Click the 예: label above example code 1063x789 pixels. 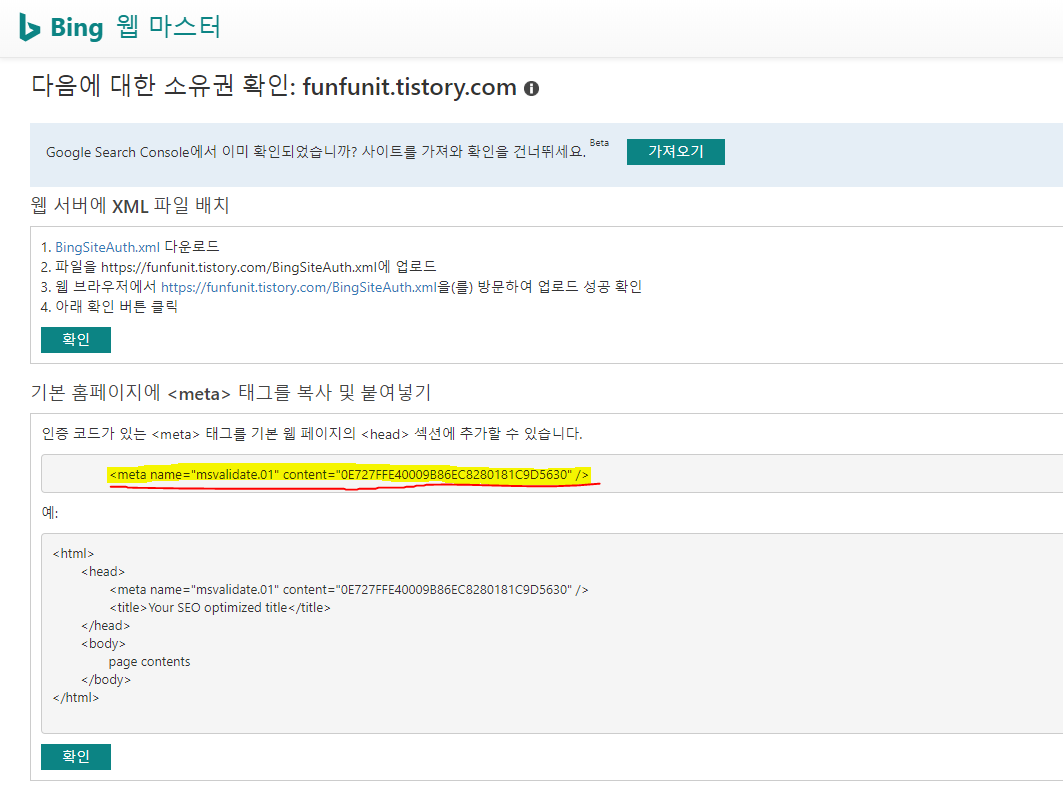click(x=50, y=512)
